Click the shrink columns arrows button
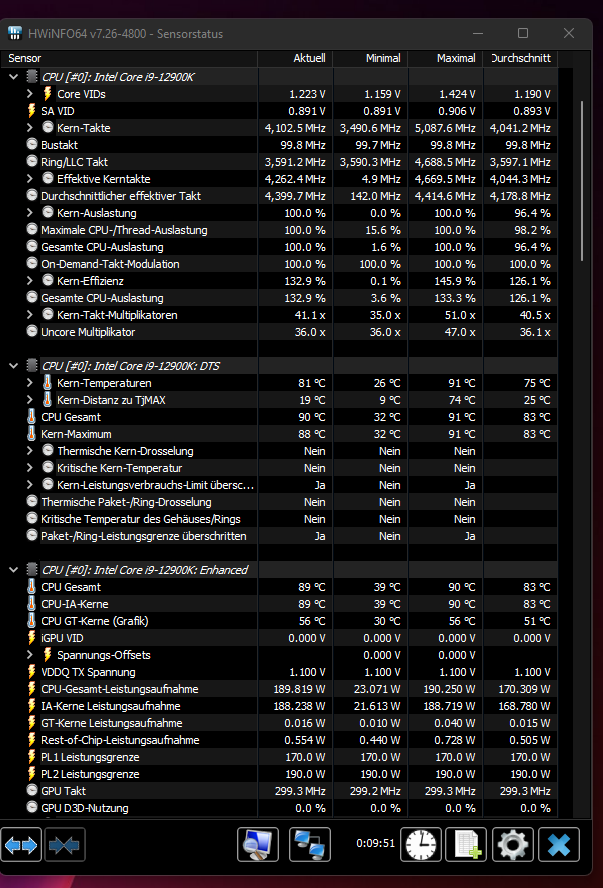Screen dimensions: 603x888 tap(65, 844)
